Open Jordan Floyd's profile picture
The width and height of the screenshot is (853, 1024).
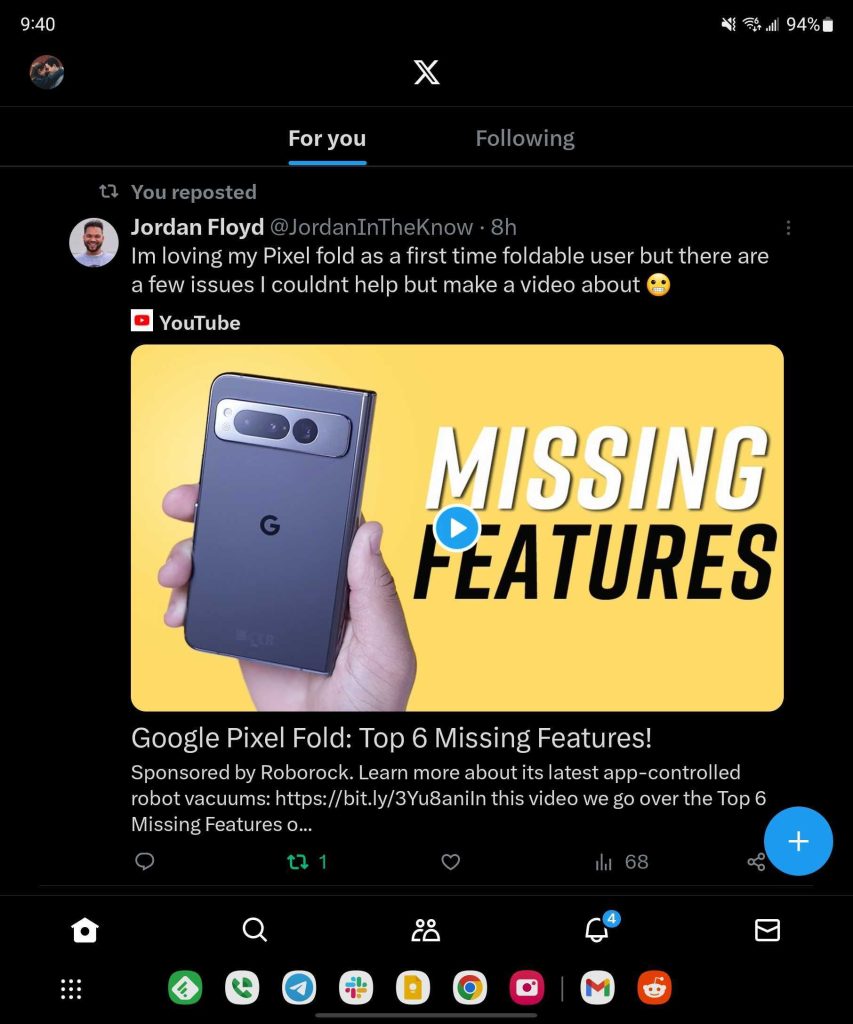click(94, 242)
